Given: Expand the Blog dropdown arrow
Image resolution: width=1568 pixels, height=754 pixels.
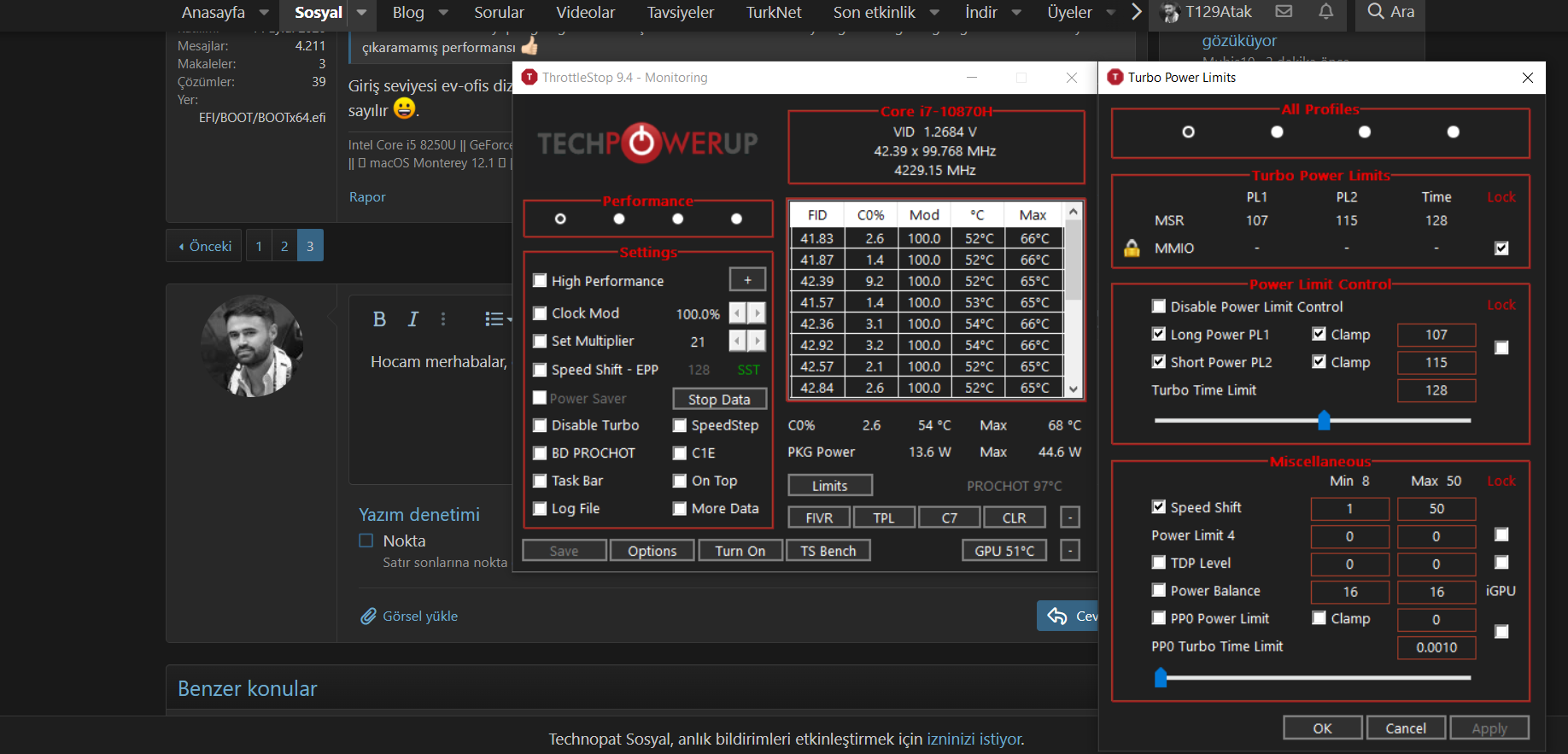Looking at the screenshot, I should coord(443,13).
